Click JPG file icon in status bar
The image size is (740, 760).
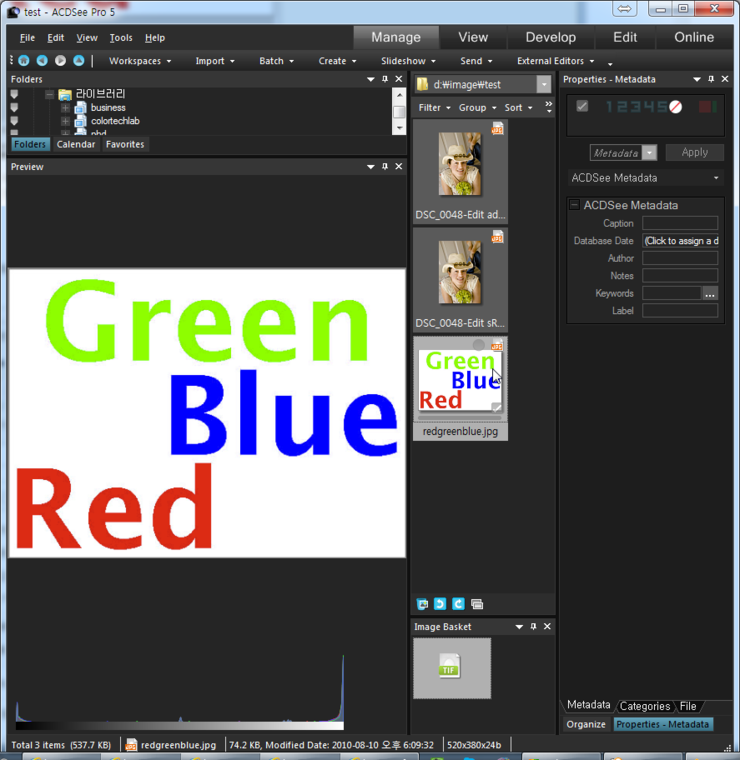131,744
